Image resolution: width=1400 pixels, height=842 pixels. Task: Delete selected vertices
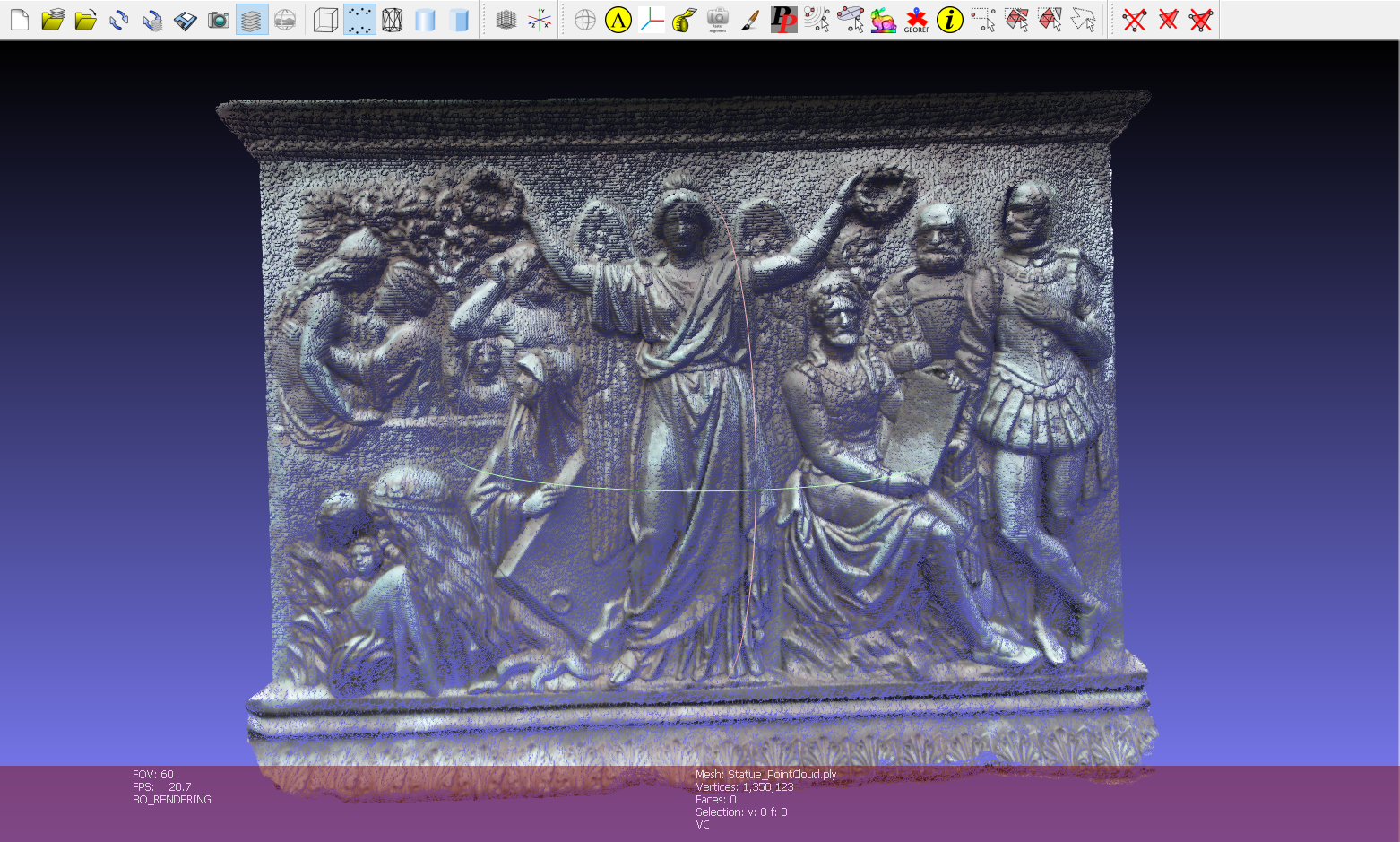(1135, 20)
